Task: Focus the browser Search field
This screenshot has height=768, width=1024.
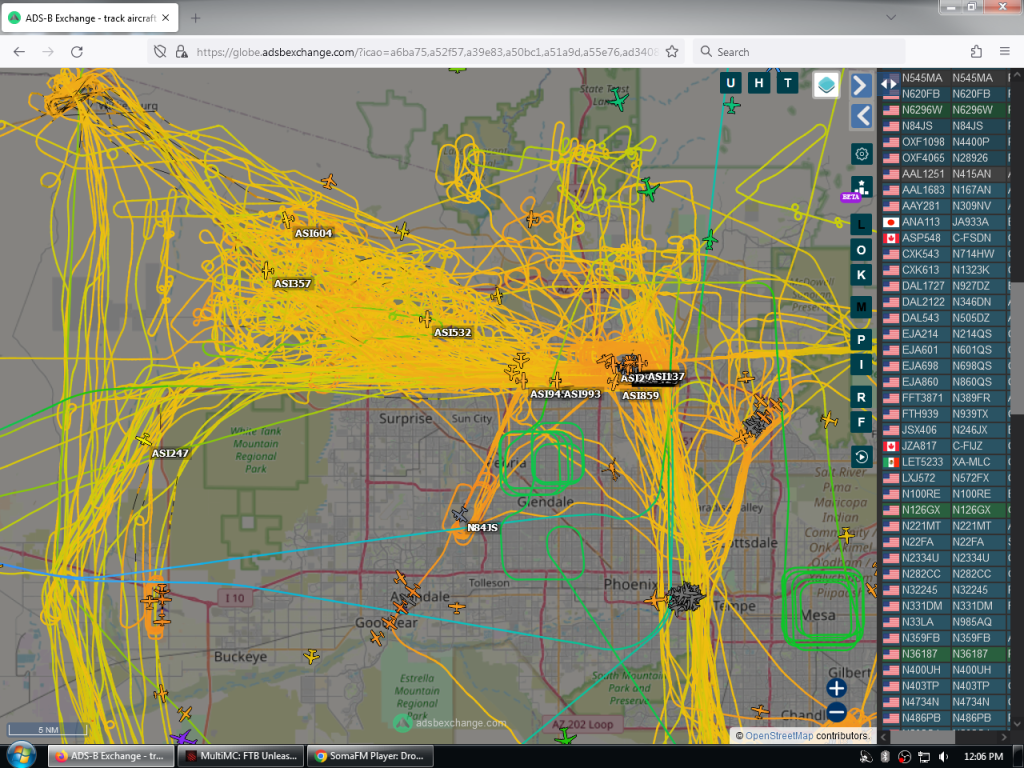Action: [x=799, y=52]
